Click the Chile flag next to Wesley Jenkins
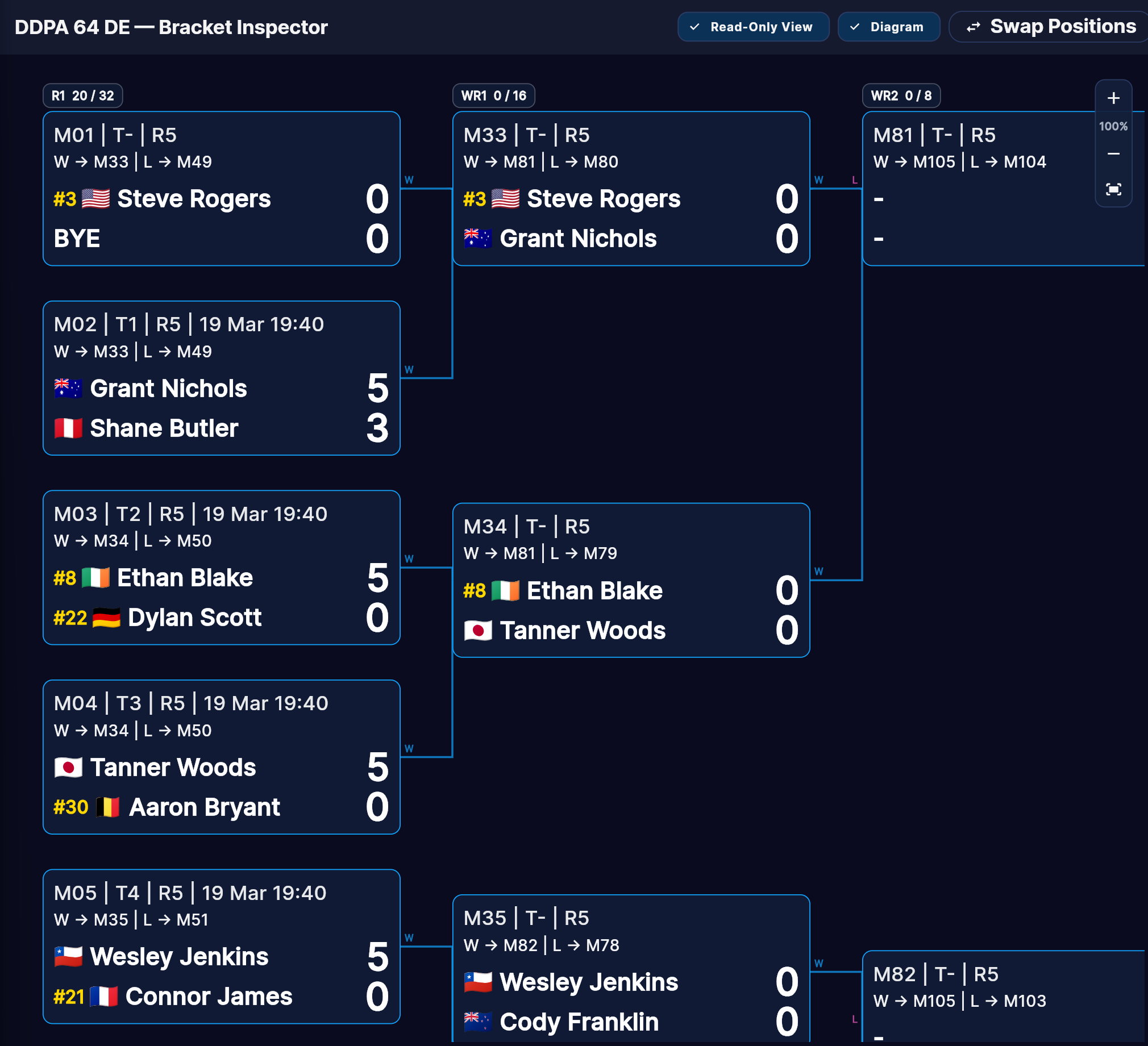This screenshot has width=1148, height=1046. tap(68, 957)
